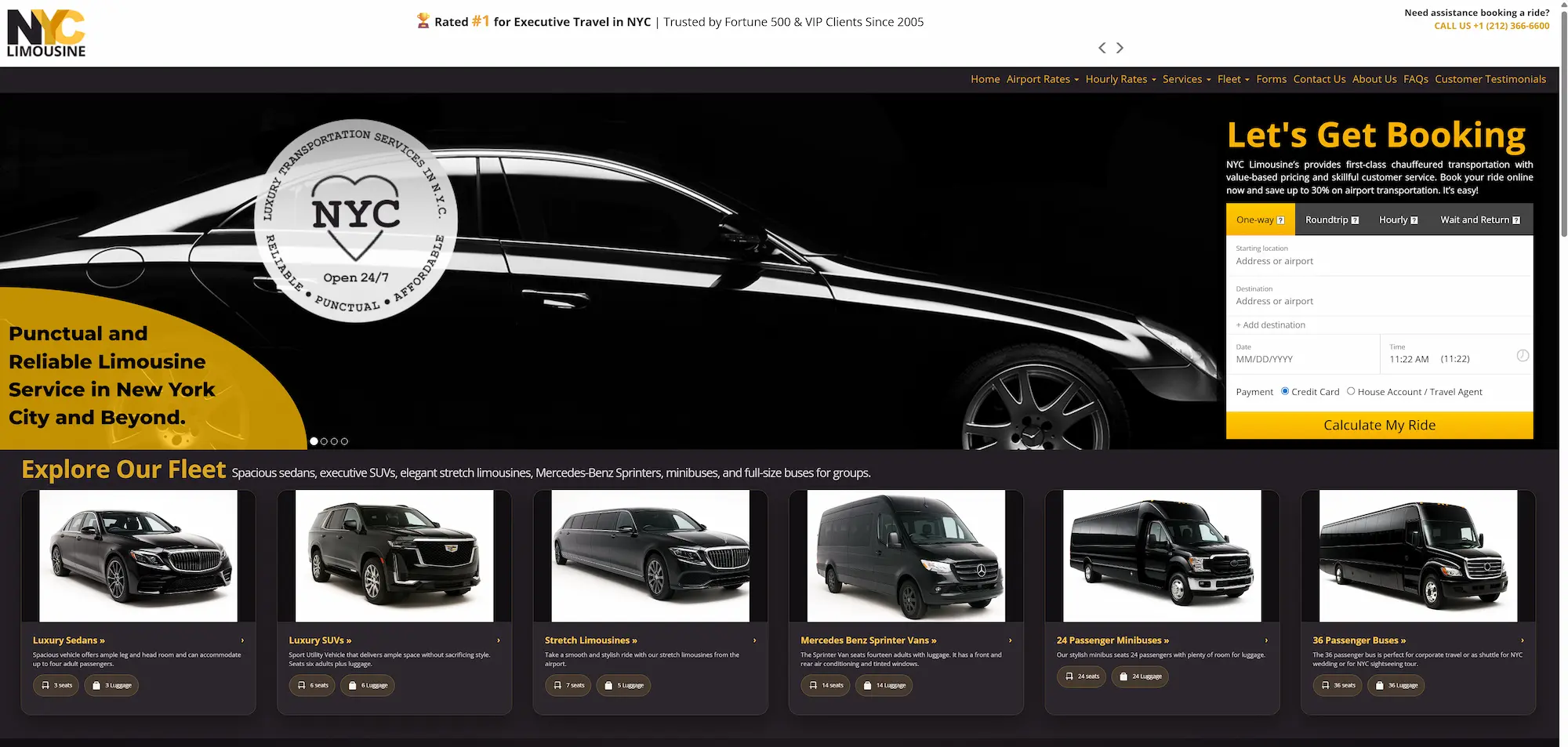Click the help icon beside Wait and Return
1568x747 pixels.
tap(1516, 220)
